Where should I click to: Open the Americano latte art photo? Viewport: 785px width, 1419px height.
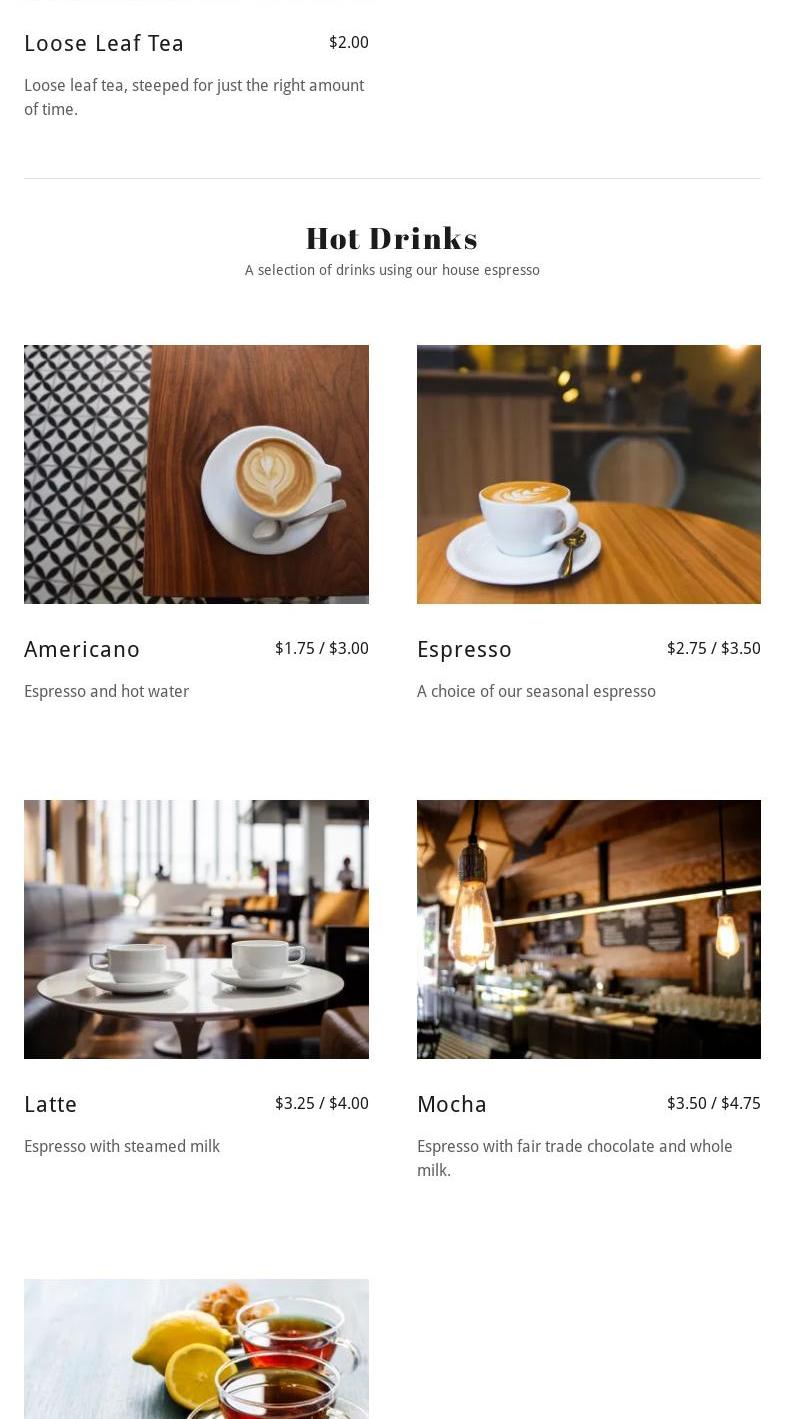[196, 474]
